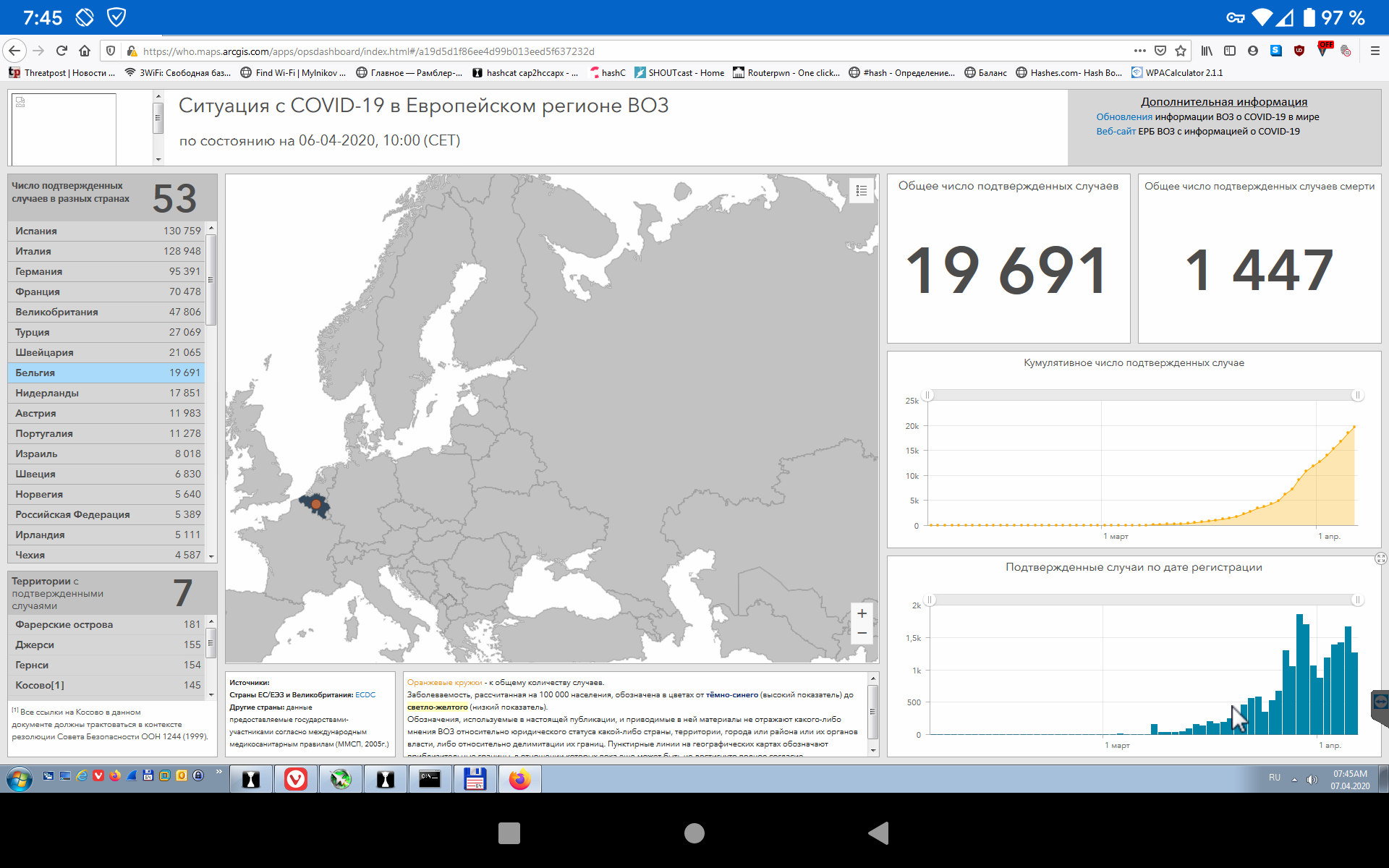
Task: Open the Firefox hamburger menu
Action: [x=1375, y=51]
